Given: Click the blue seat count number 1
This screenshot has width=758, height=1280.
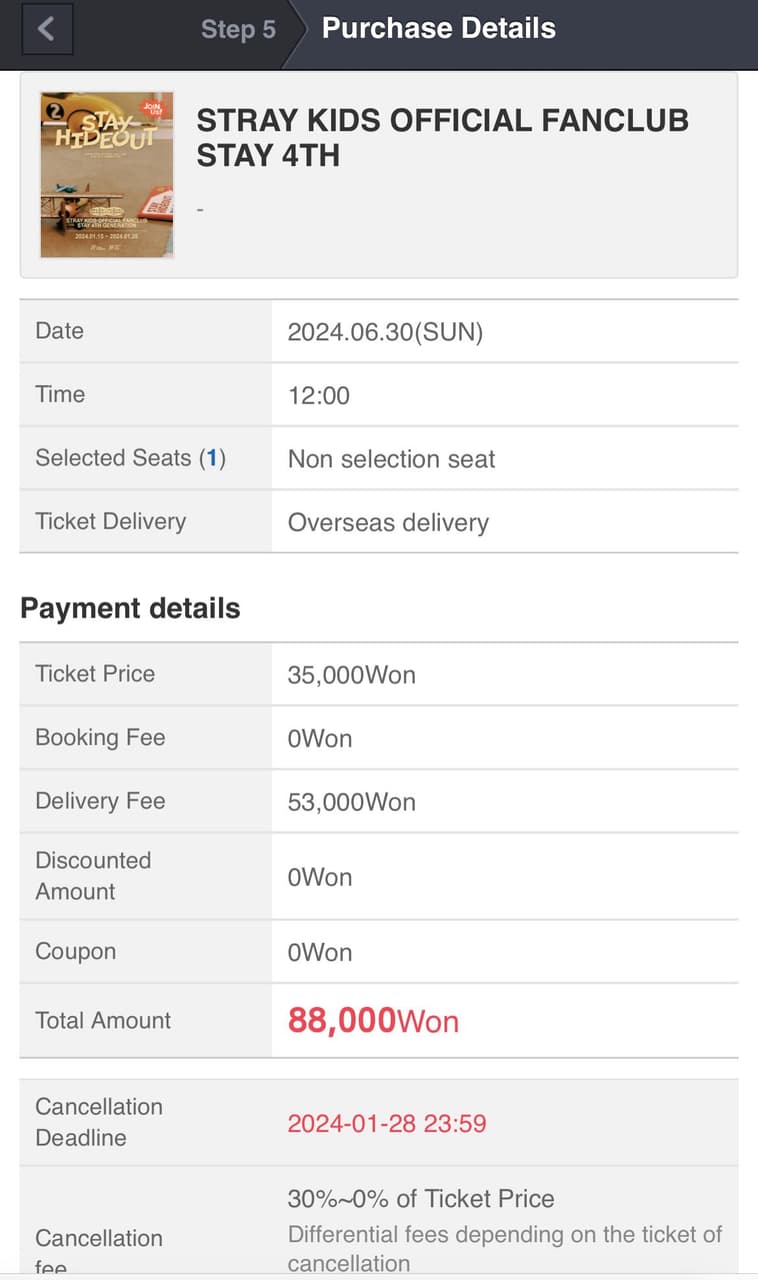Looking at the screenshot, I should [211, 458].
